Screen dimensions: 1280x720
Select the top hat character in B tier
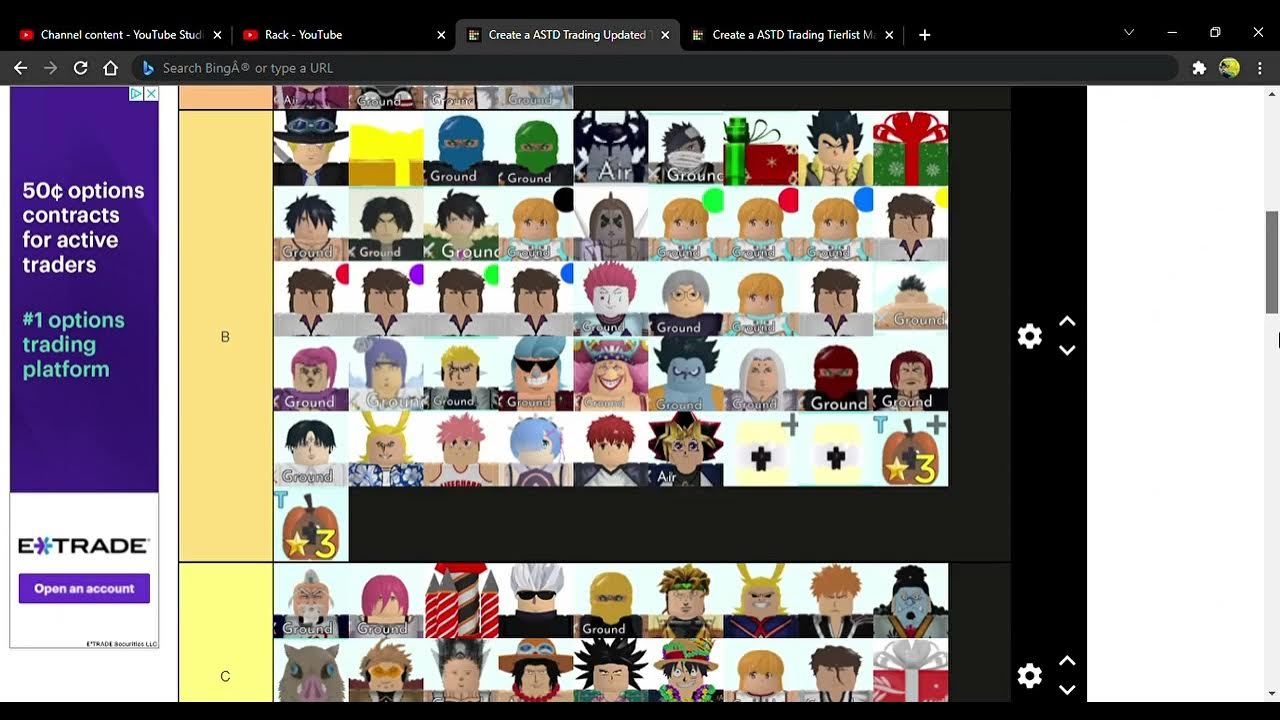[311, 148]
